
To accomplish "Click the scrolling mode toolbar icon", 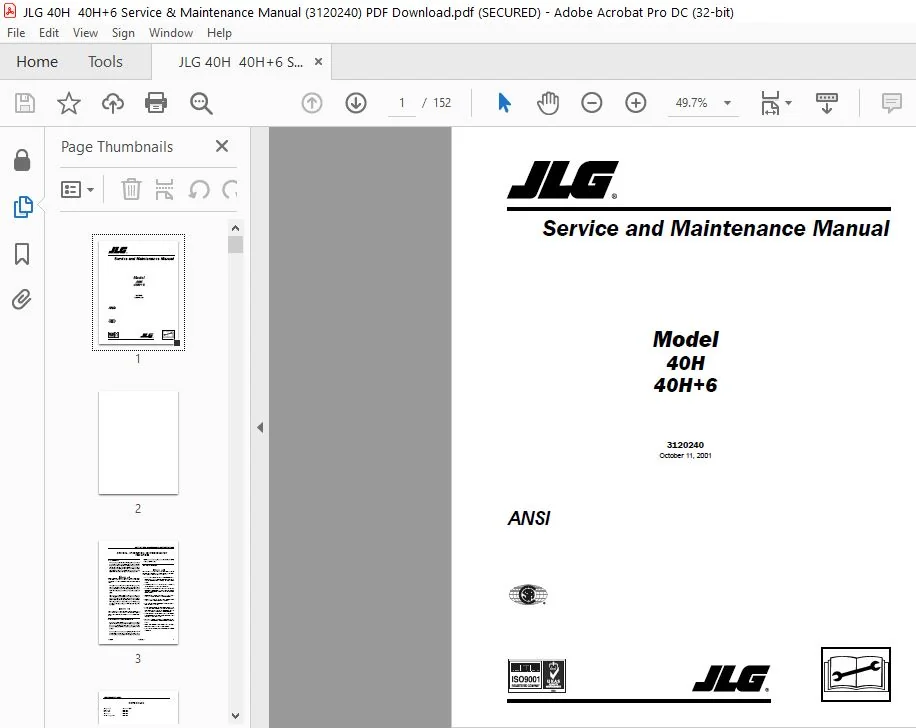I will [x=827, y=103].
